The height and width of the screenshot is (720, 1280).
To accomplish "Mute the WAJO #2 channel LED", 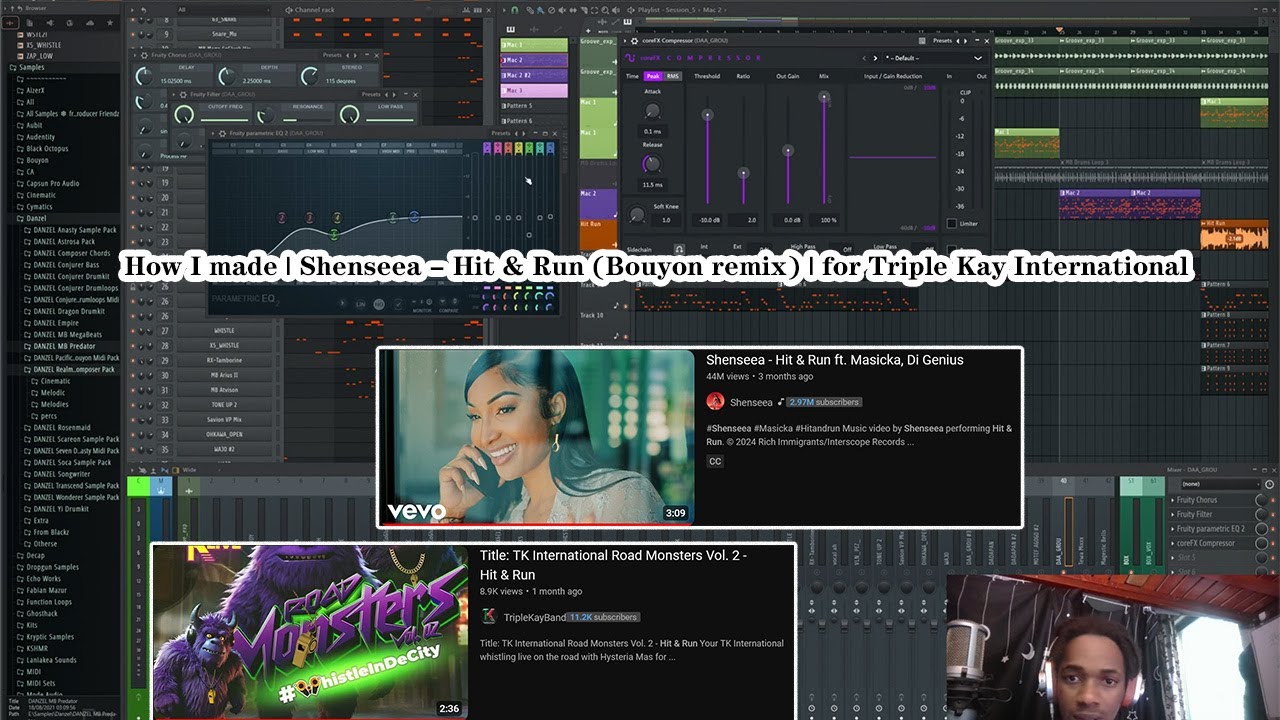I will click(133, 449).
